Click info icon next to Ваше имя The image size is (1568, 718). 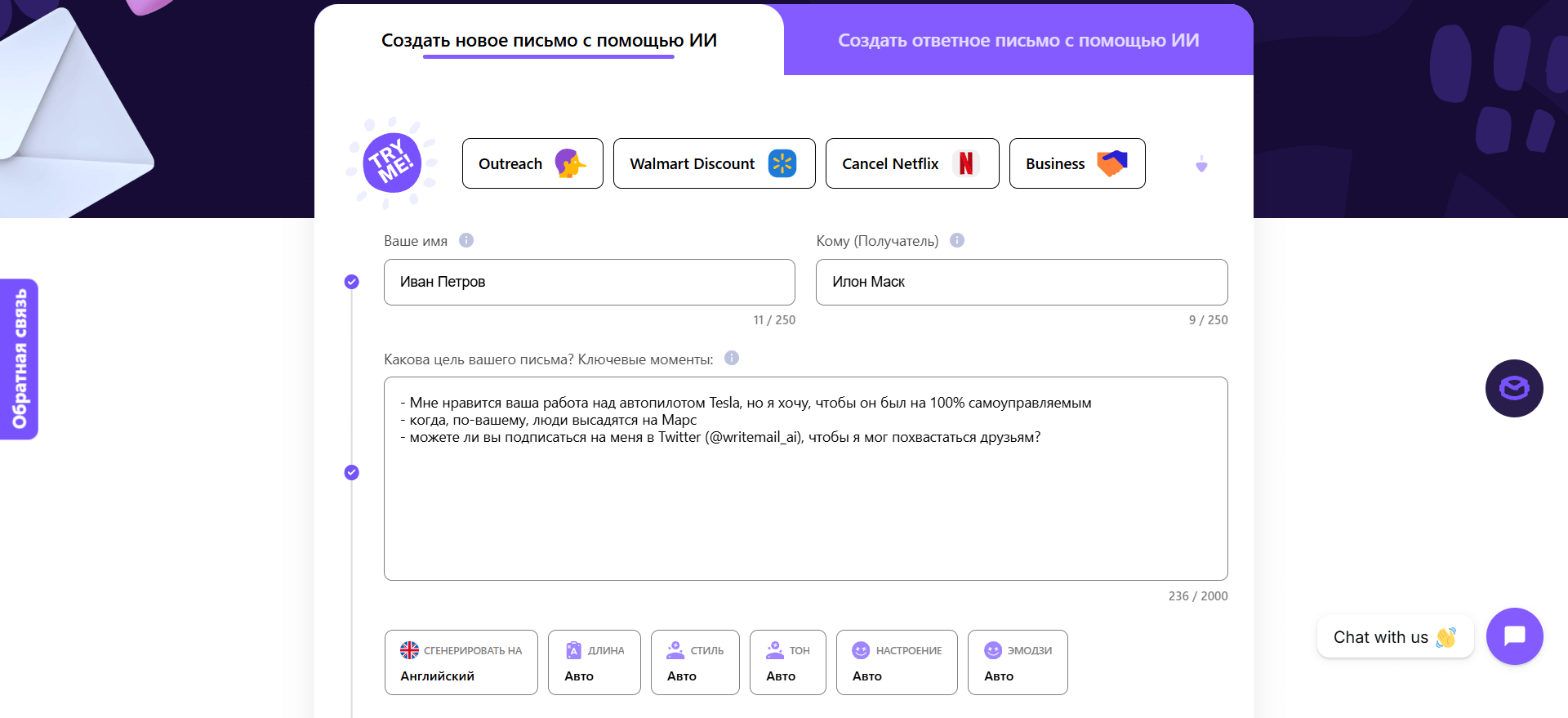[466, 240]
